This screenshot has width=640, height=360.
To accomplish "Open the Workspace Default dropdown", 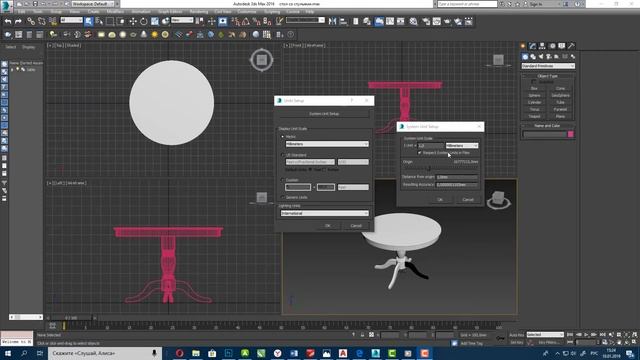I will point(92,4).
